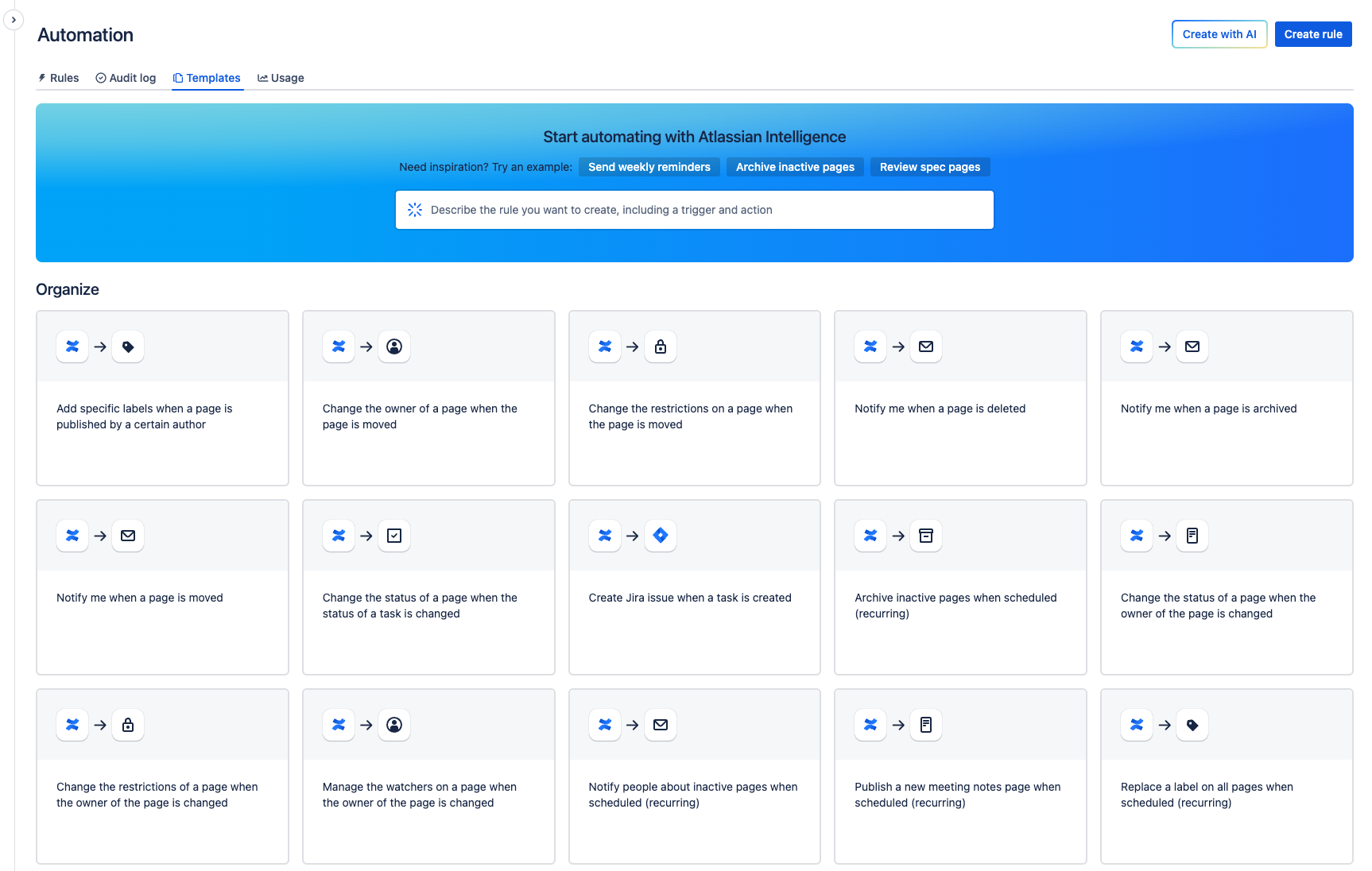Open 'Archive inactive pages when scheduled' template text
Screen dimensions: 1372x871
point(955,606)
